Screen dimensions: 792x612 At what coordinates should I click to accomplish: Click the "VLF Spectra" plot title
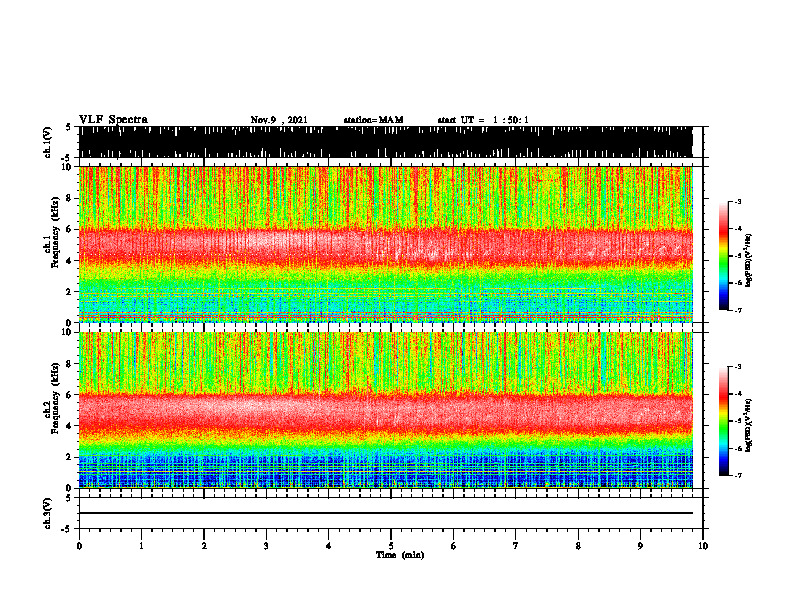[113, 120]
